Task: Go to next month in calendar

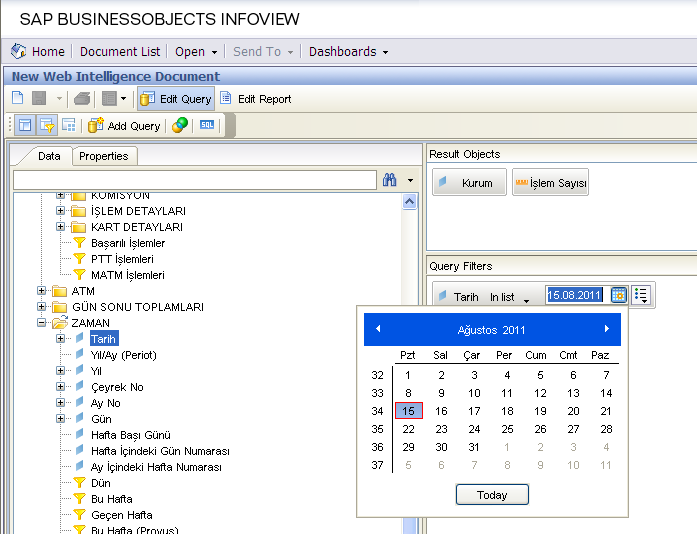Action: tap(607, 329)
